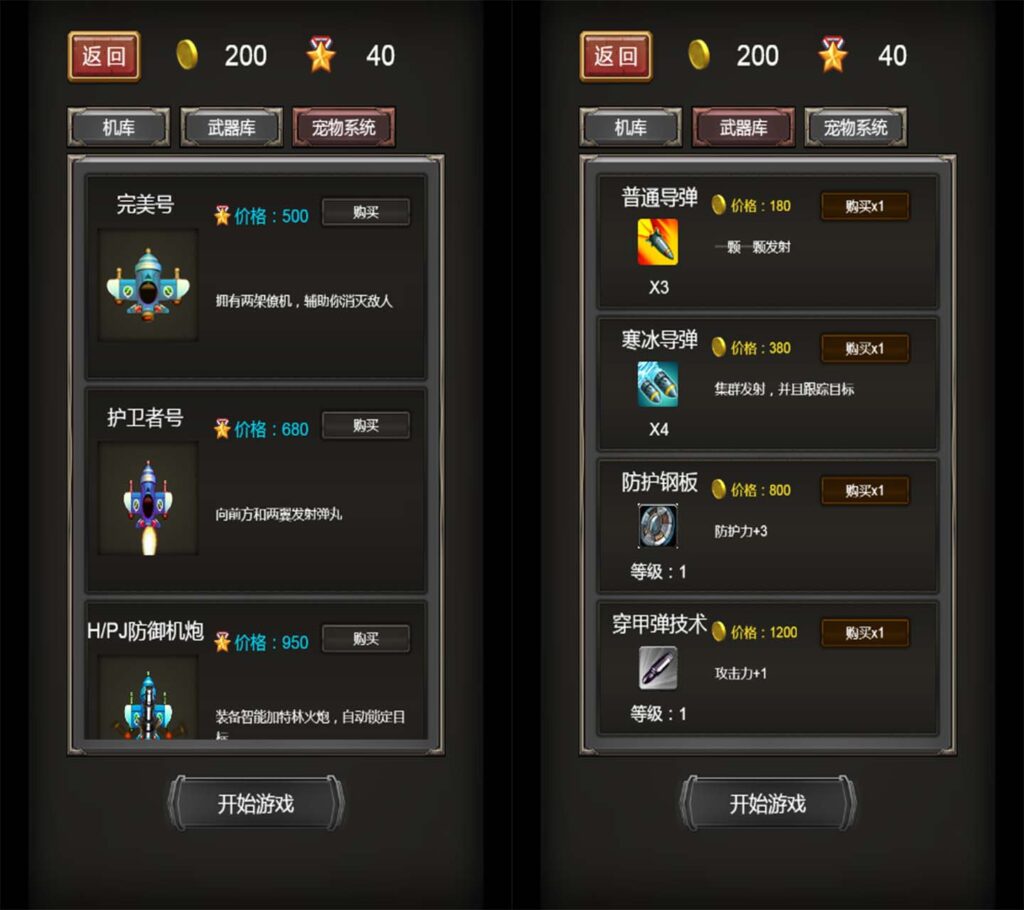Click the gold coin icon in right panel

pyautogui.click(x=699, y=55)
